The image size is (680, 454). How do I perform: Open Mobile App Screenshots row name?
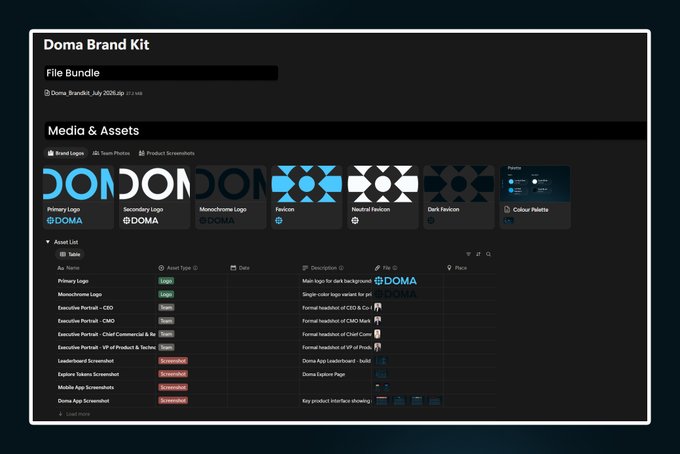pyautogui.click(x=86, y=387)
